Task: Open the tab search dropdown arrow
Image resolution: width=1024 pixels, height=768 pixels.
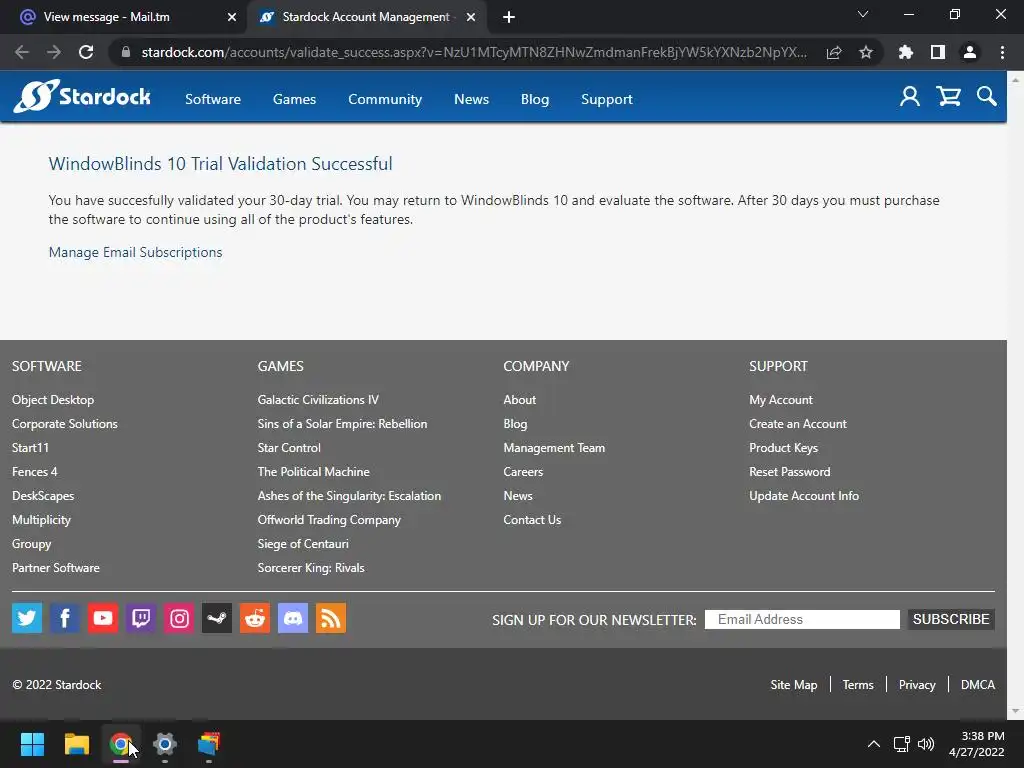Action: pos(863,14)
